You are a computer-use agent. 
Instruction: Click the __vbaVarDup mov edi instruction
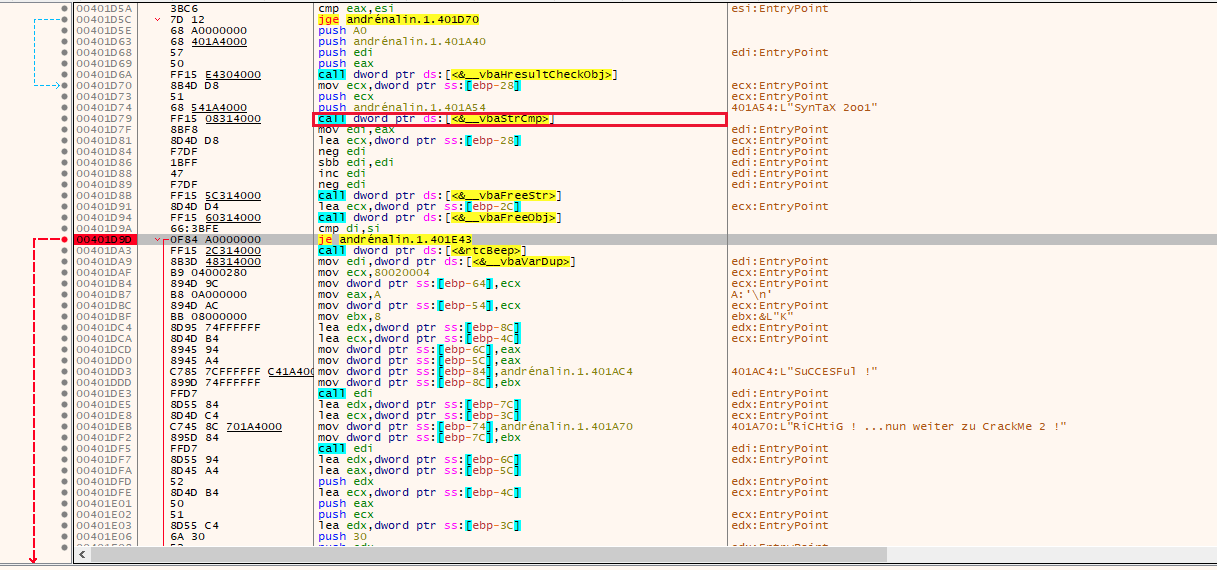(445, 262)
